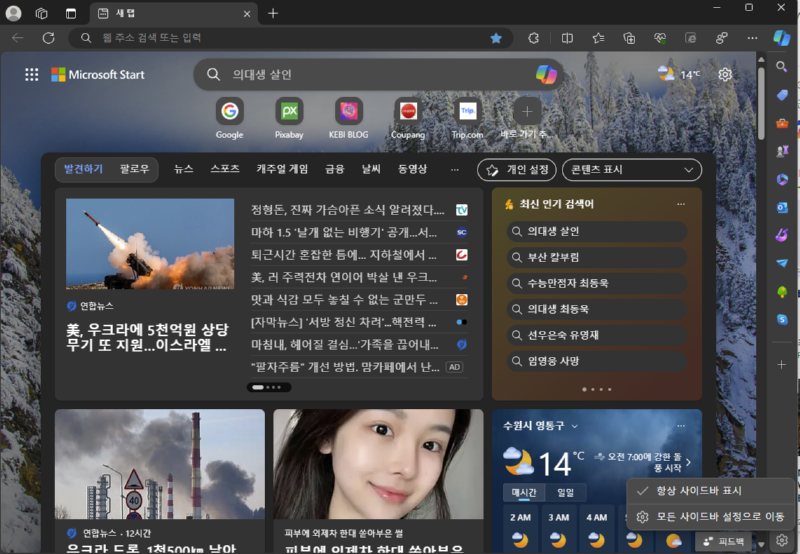This screenshot has width=800, height=554.
Task: Open page settings gear near weather
Action: pos(725,74)
